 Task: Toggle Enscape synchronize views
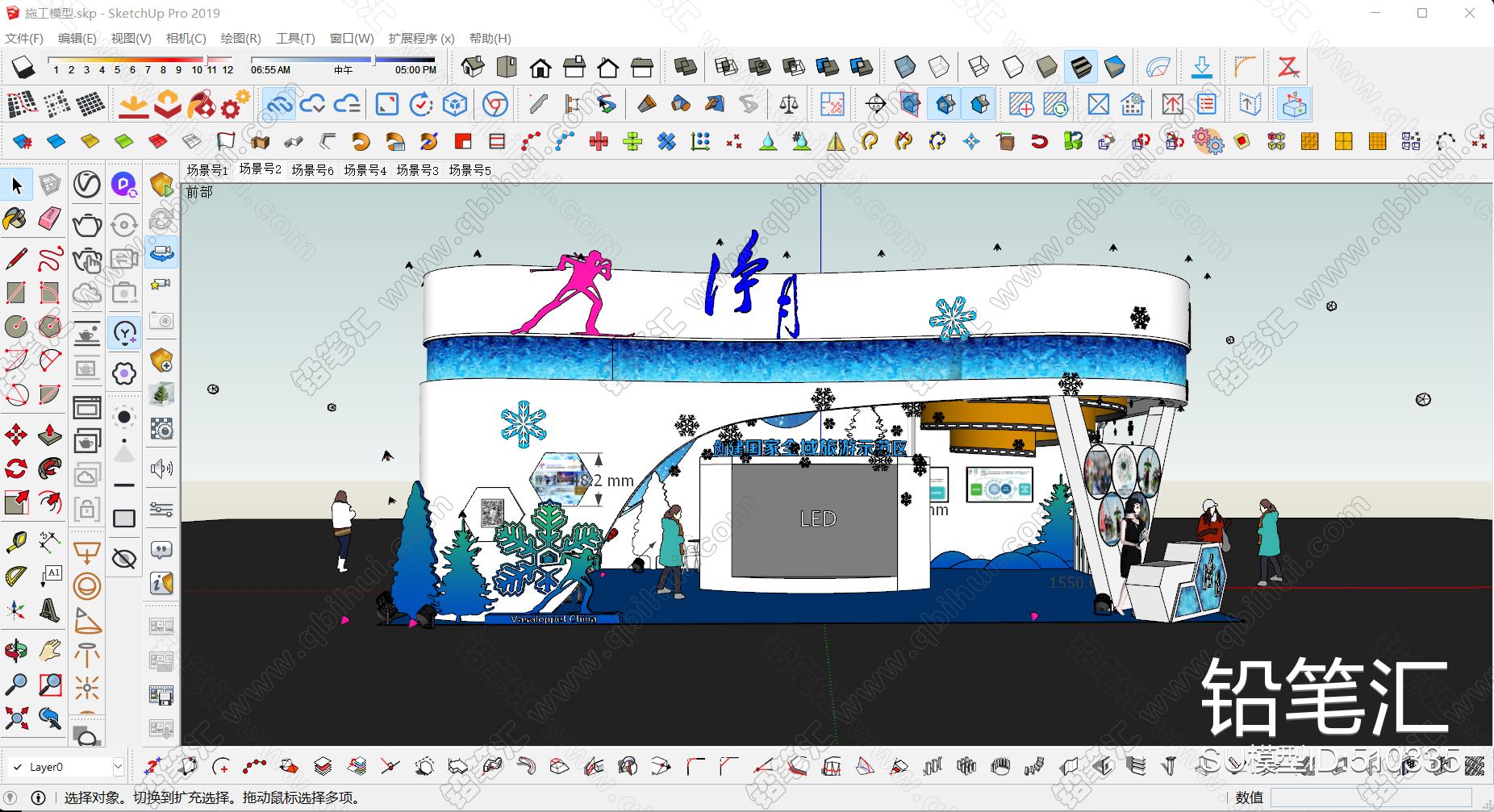(162, 253)
